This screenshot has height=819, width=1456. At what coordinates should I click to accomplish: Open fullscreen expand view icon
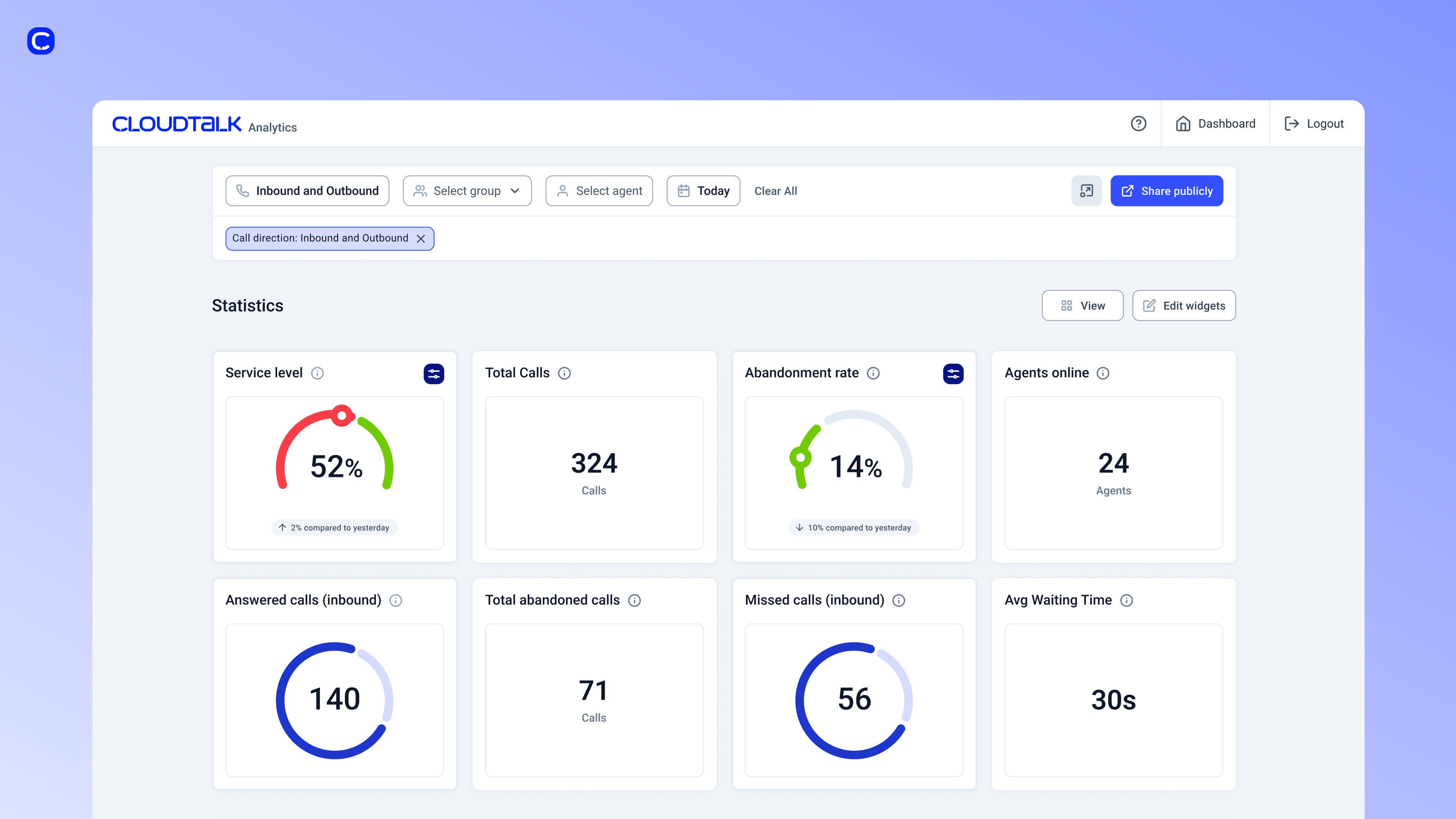tap(1086, 191)
